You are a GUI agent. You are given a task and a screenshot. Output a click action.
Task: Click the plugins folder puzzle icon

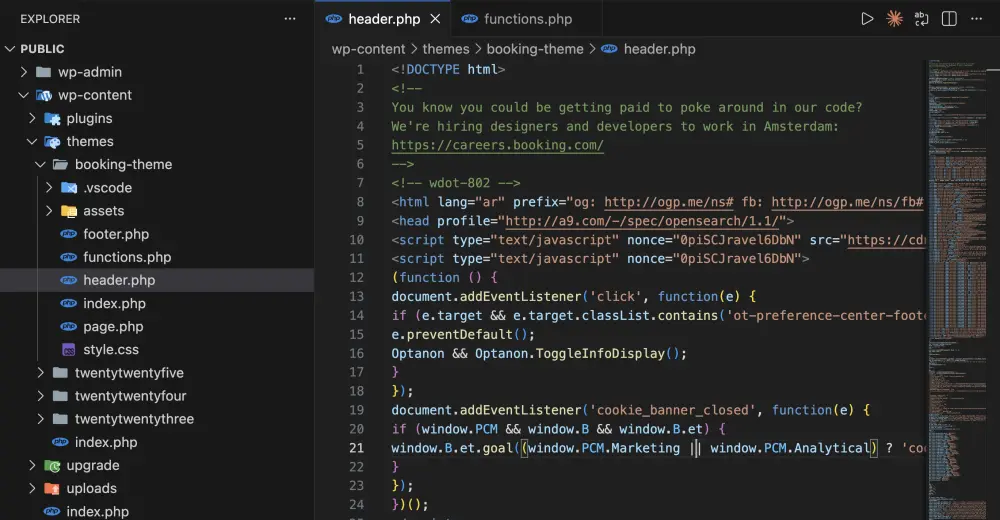[x=52, y=119]
